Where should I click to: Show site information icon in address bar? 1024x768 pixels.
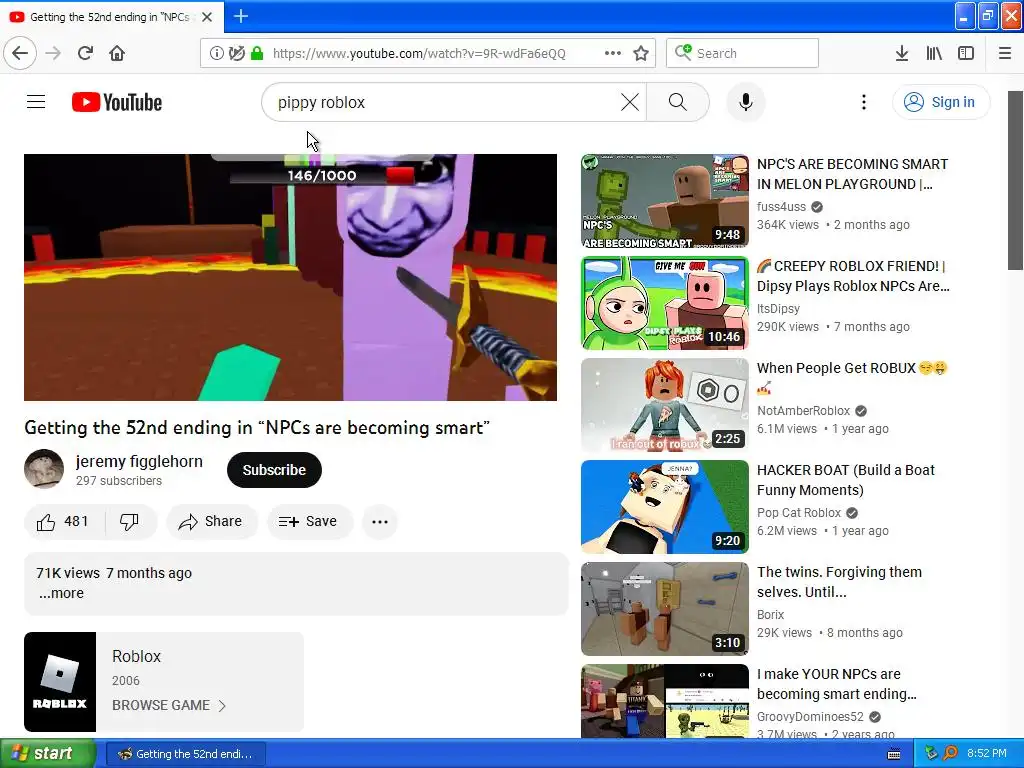tap(216, 53)
